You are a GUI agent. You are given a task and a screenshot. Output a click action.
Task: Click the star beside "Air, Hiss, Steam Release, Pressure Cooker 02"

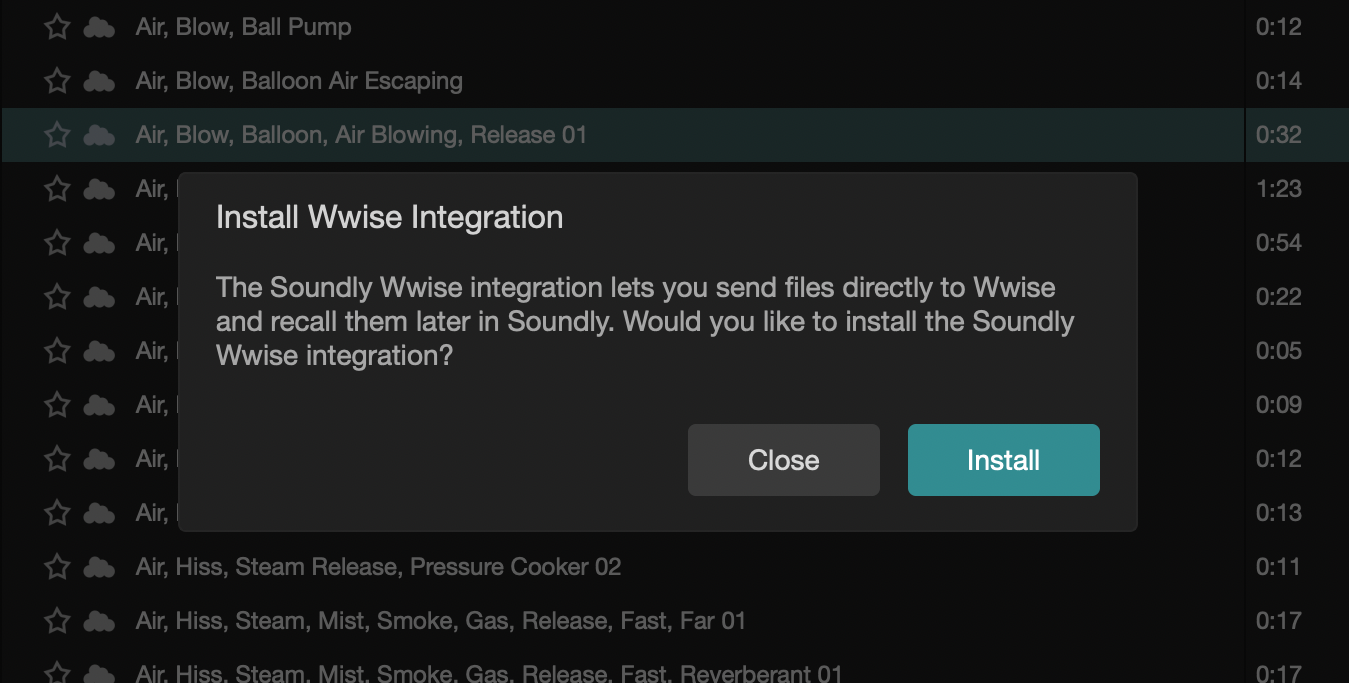57,567
